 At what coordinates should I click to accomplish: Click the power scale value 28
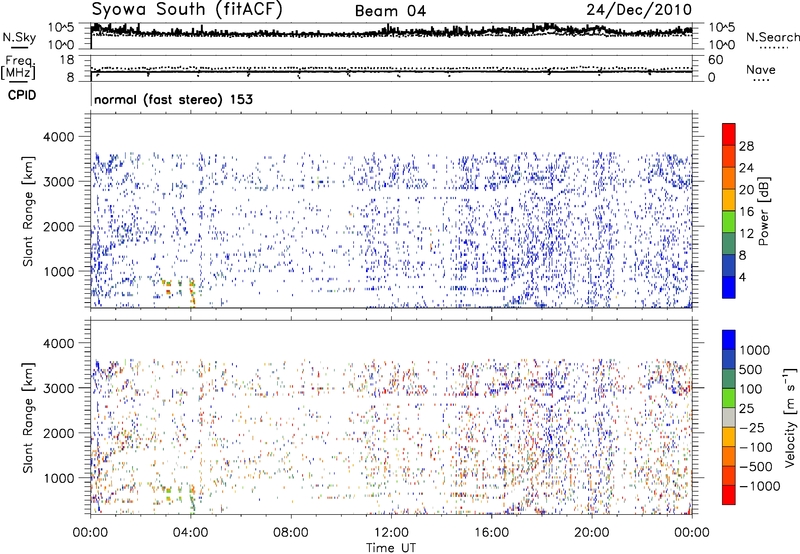(746, 146)
